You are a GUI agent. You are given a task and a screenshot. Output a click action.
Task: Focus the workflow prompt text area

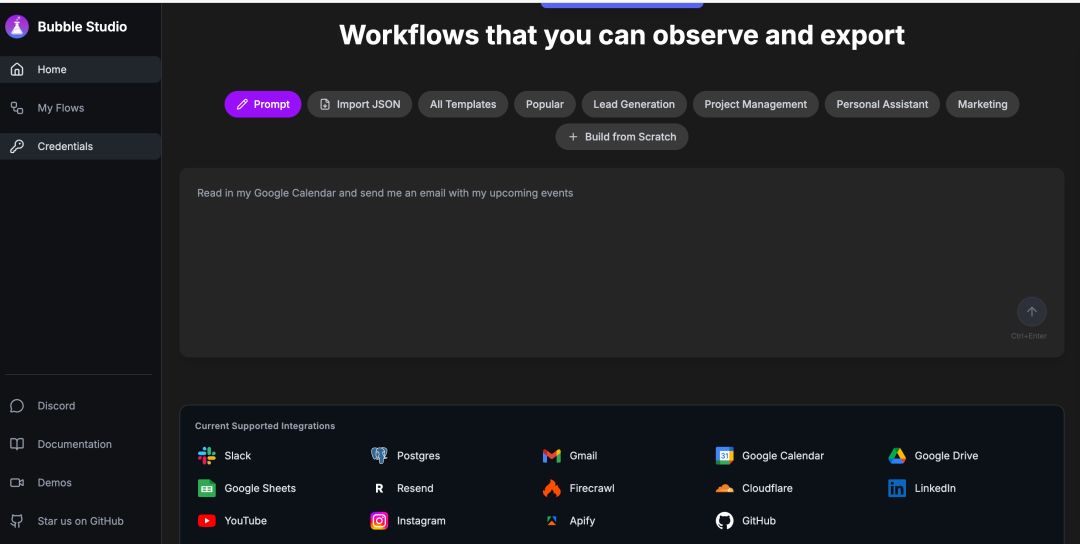[x=622, y=262]
